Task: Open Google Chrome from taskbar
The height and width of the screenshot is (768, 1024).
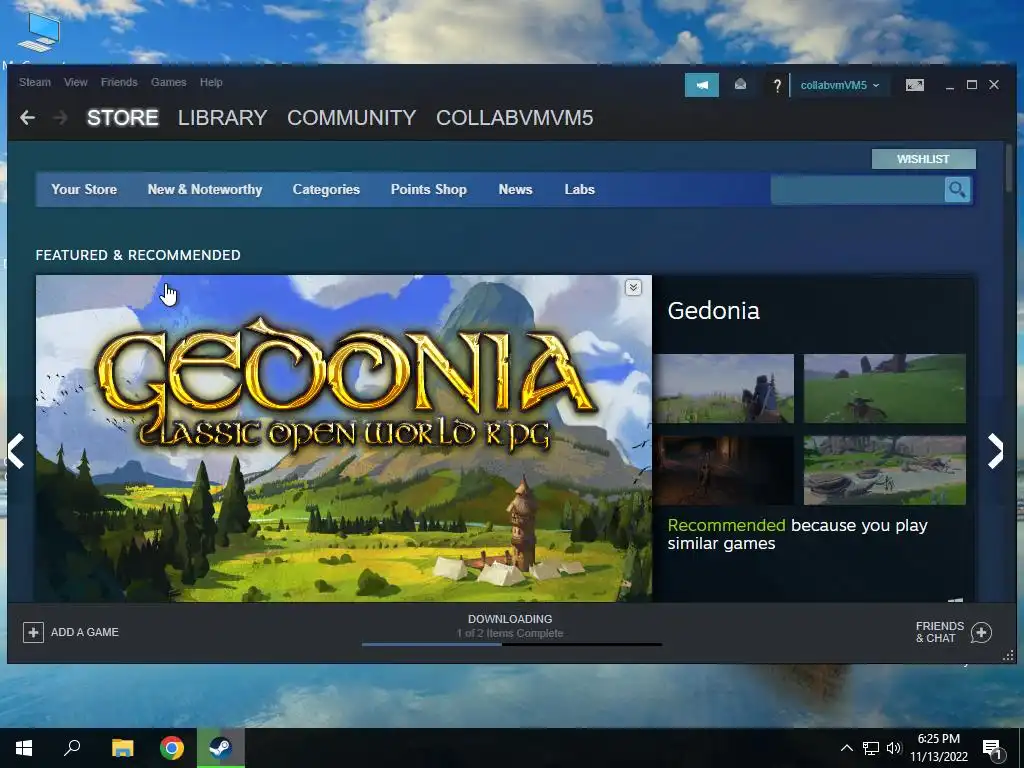Action: 172,748
